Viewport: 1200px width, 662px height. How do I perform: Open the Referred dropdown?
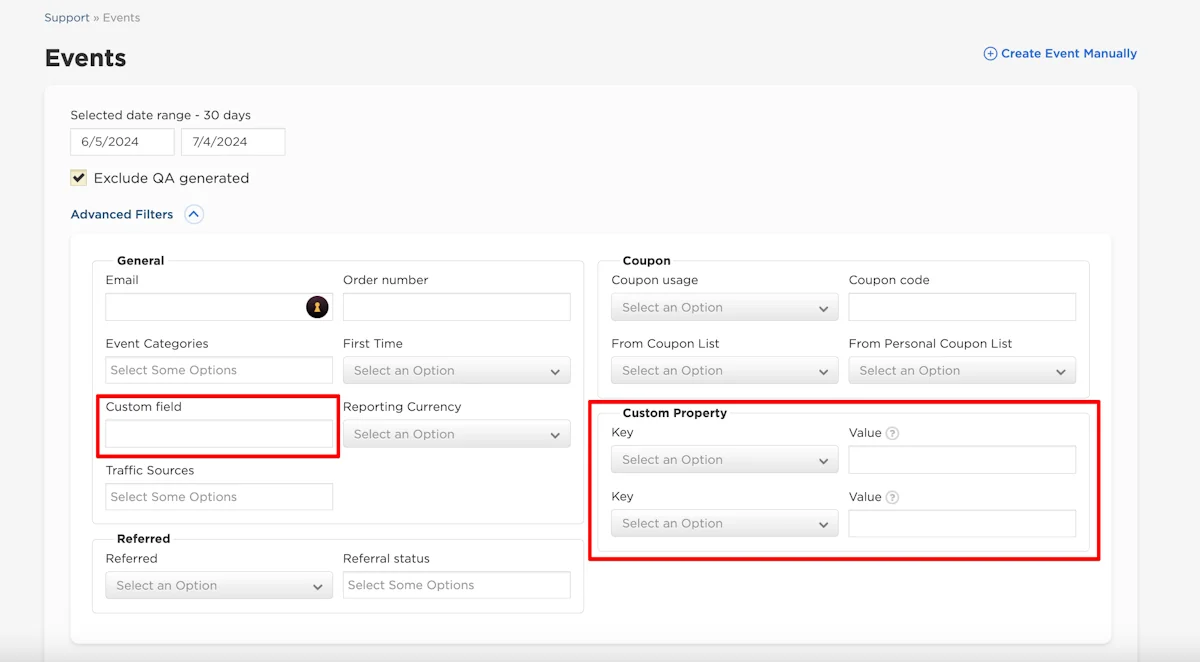(219, 585)
